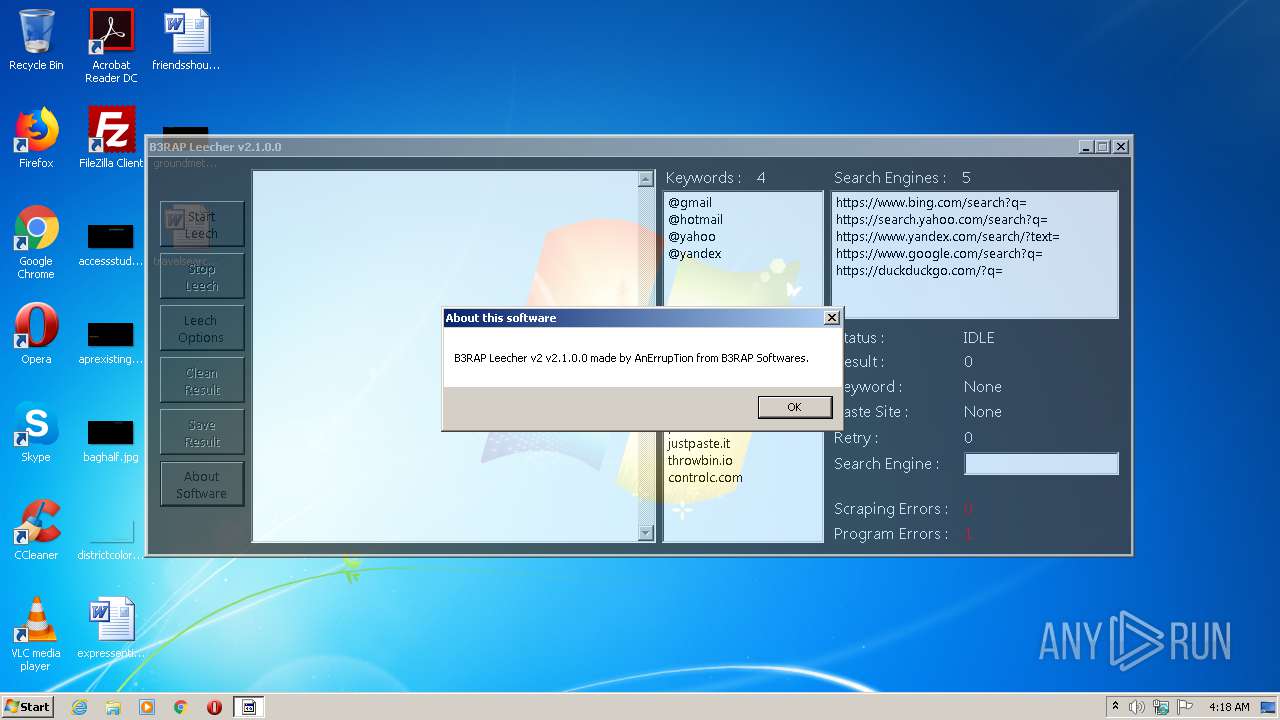Launch Chrome from taskbar
The image size is (1280, 720).
coord(181,707)
